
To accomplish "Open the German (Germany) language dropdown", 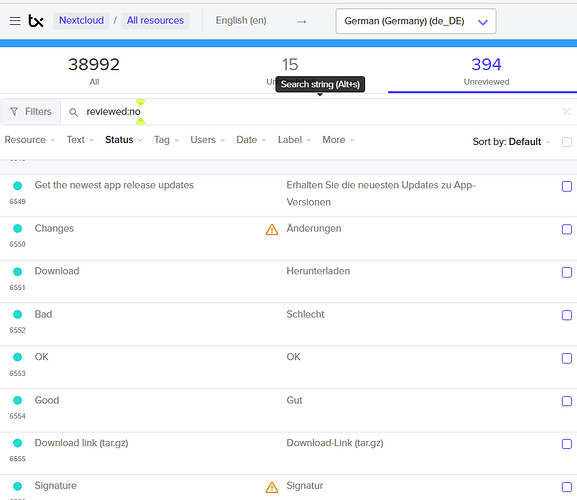I will click(415, 21).
